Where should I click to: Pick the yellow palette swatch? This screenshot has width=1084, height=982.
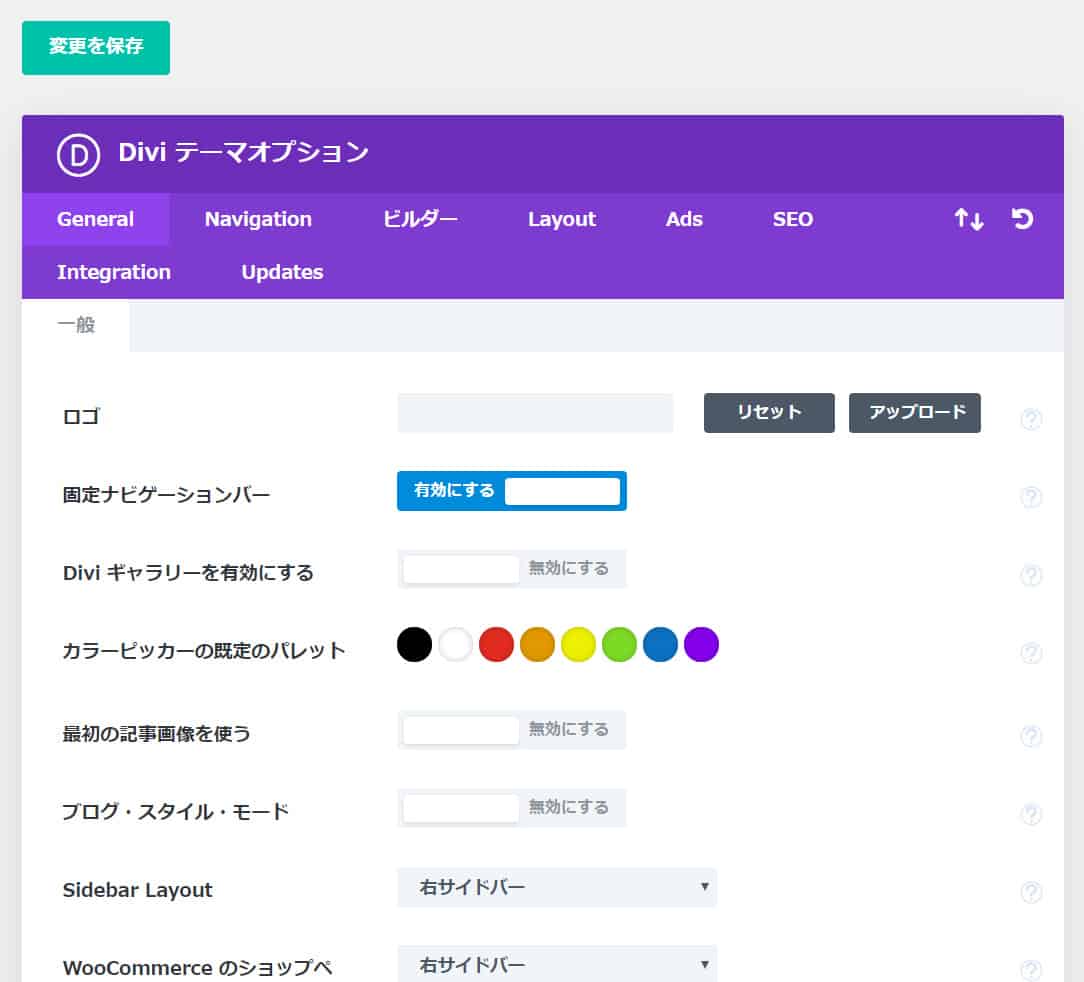coord(579,645)
